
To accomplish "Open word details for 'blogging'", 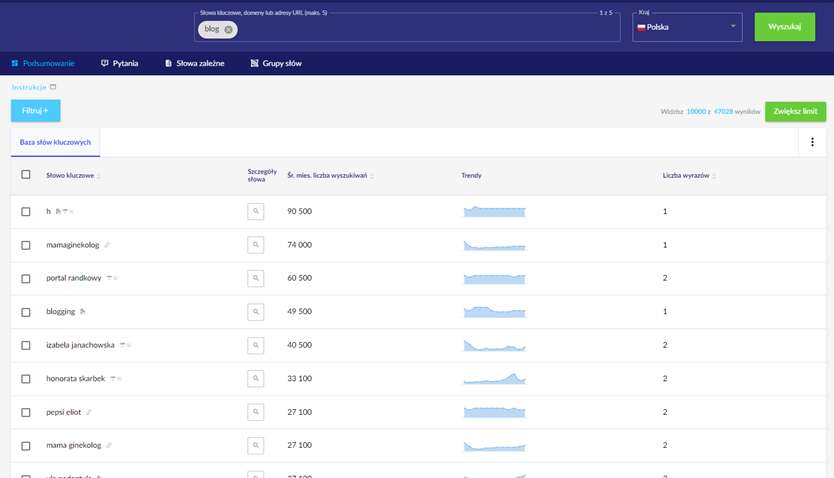I will [x=256, y=312].
